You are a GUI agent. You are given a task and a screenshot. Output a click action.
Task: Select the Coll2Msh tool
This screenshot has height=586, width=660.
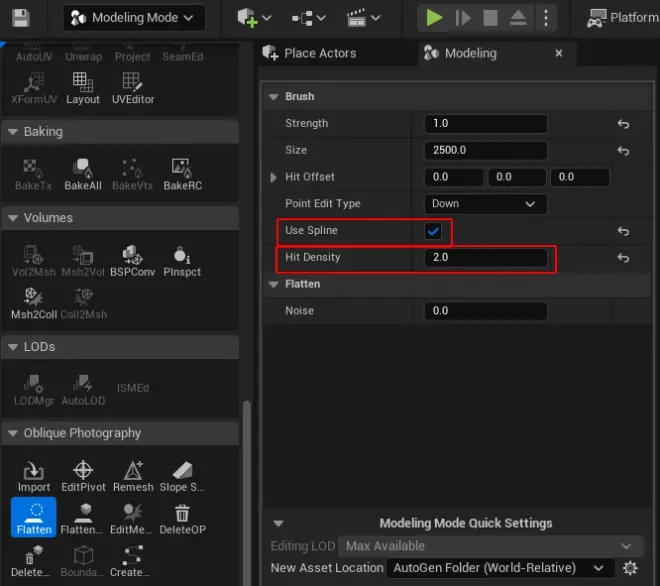click(x=83, y=304)
